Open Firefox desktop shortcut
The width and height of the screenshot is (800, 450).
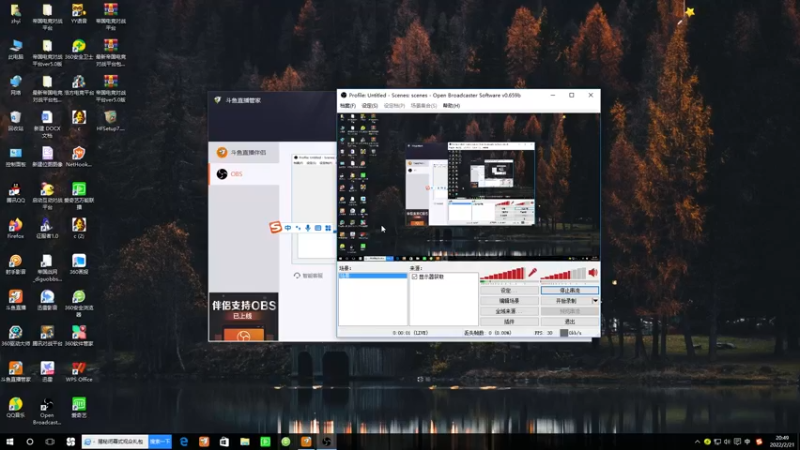click(16, 229)
